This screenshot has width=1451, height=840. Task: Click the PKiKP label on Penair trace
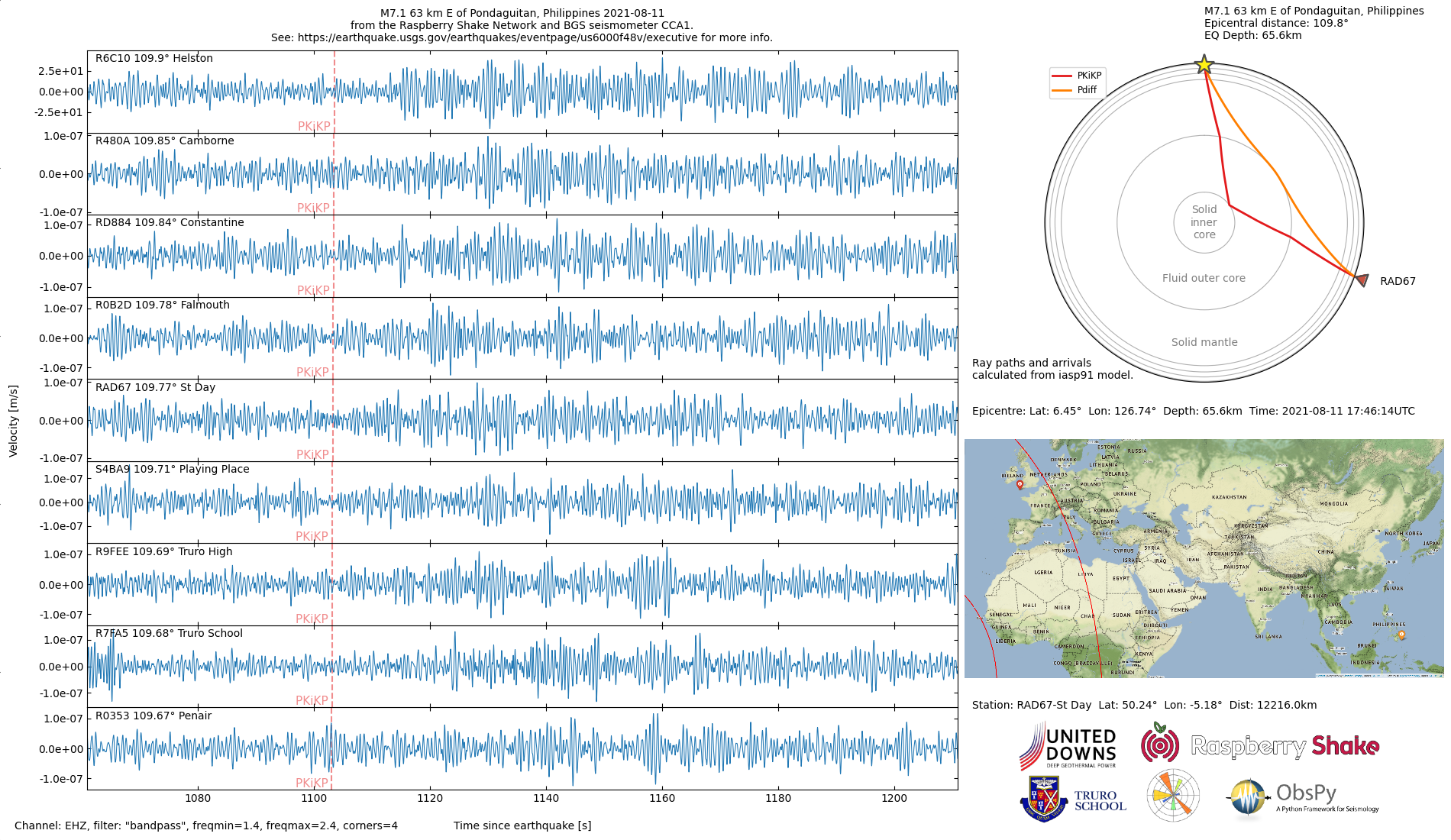point(312,783)
